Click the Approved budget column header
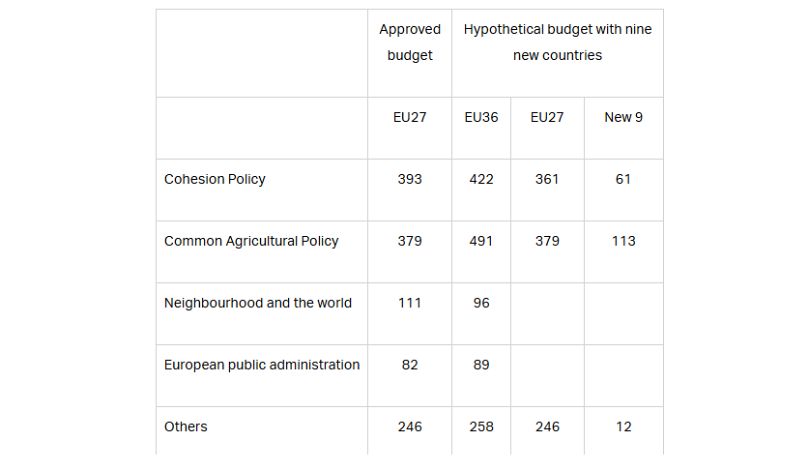808x470 pixels. click(409, 42)
